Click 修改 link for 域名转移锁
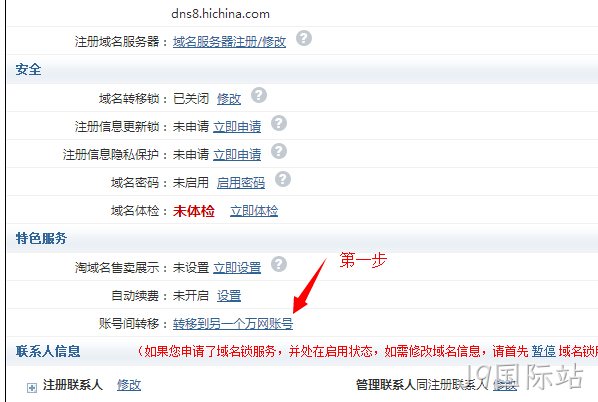Image resolution: width=598 pixels, height=402 pixels. [x=229, y=99]
